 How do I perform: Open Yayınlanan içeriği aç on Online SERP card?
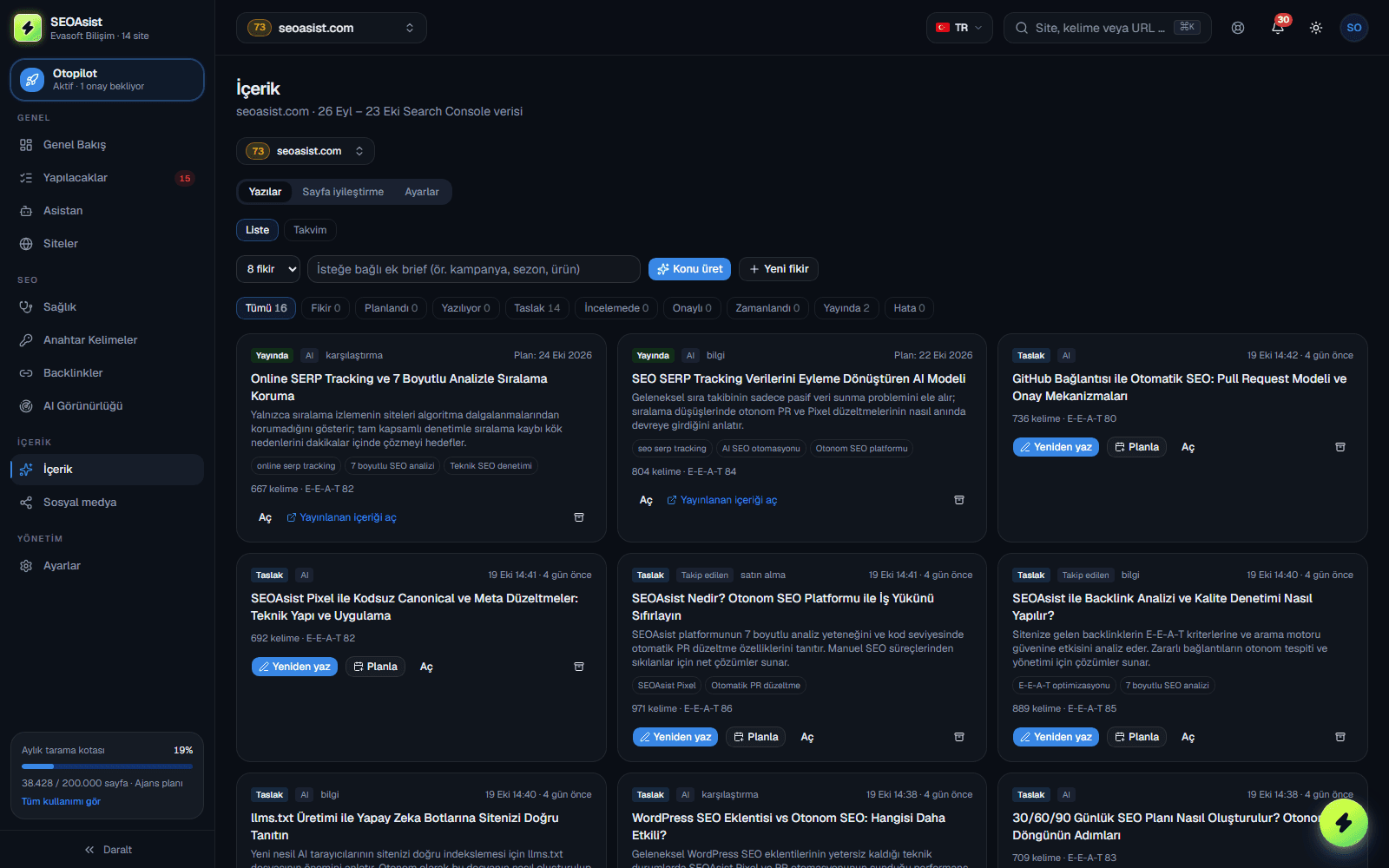point(341,517)
